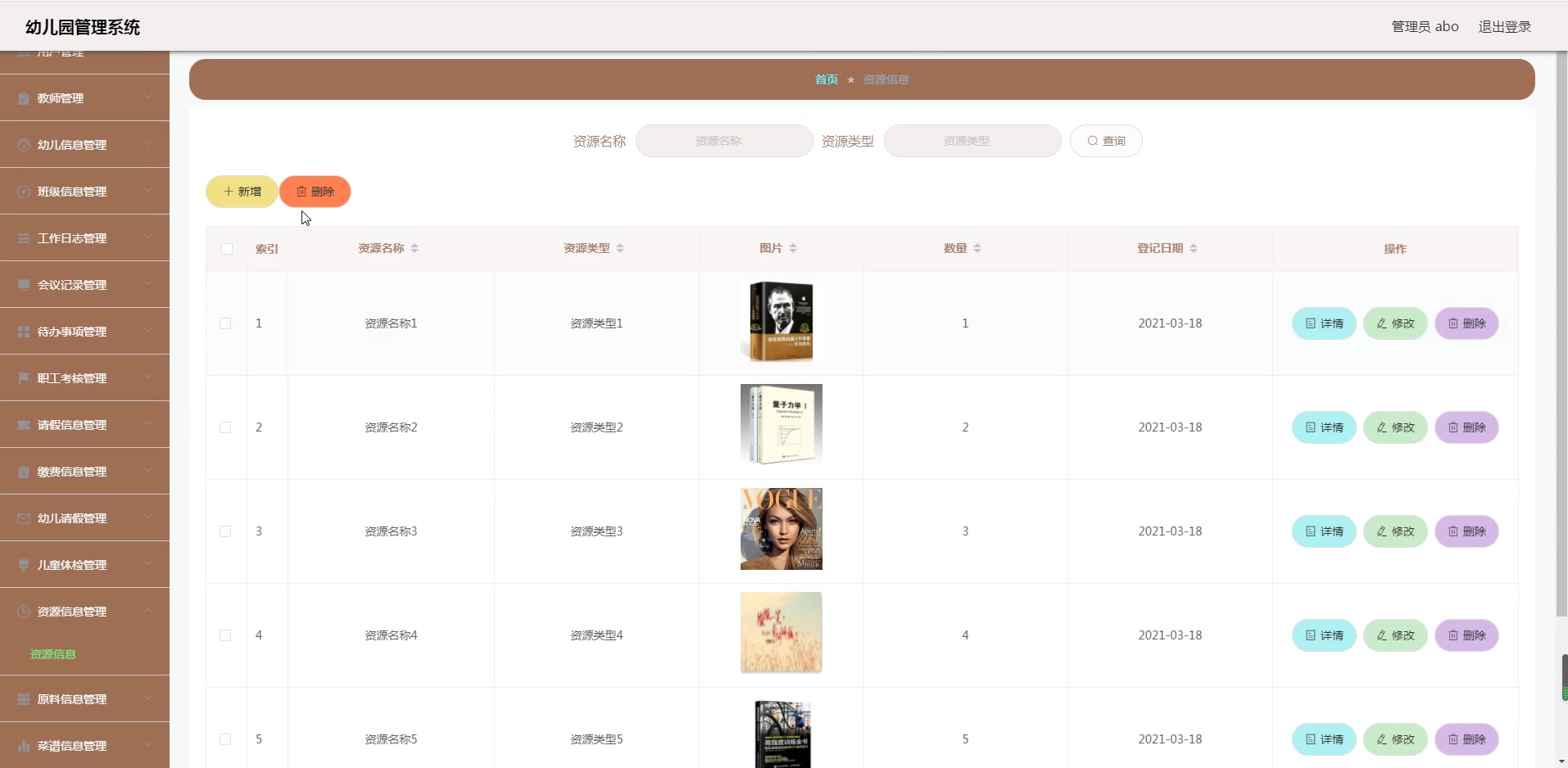Screen dimensions: 1568x768
Task: Click the 教师管理 sidebar icon
Action: 24,98
